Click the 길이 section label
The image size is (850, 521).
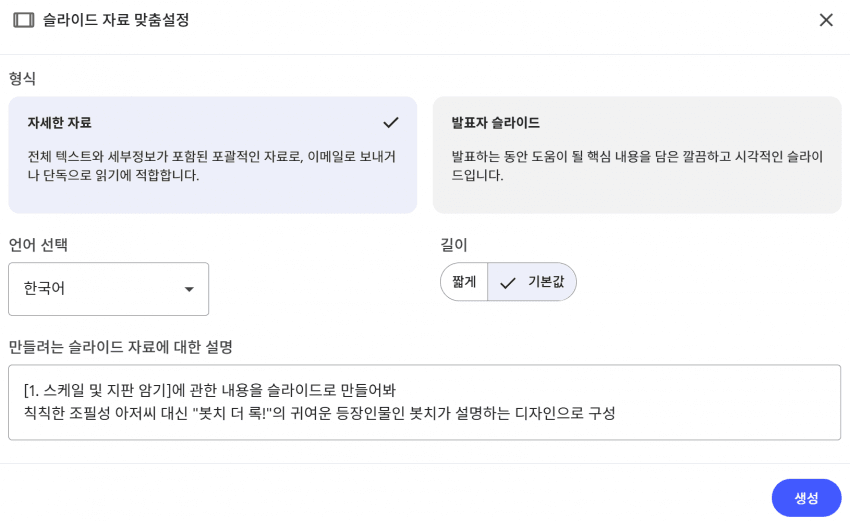click(x=454, y=245)
